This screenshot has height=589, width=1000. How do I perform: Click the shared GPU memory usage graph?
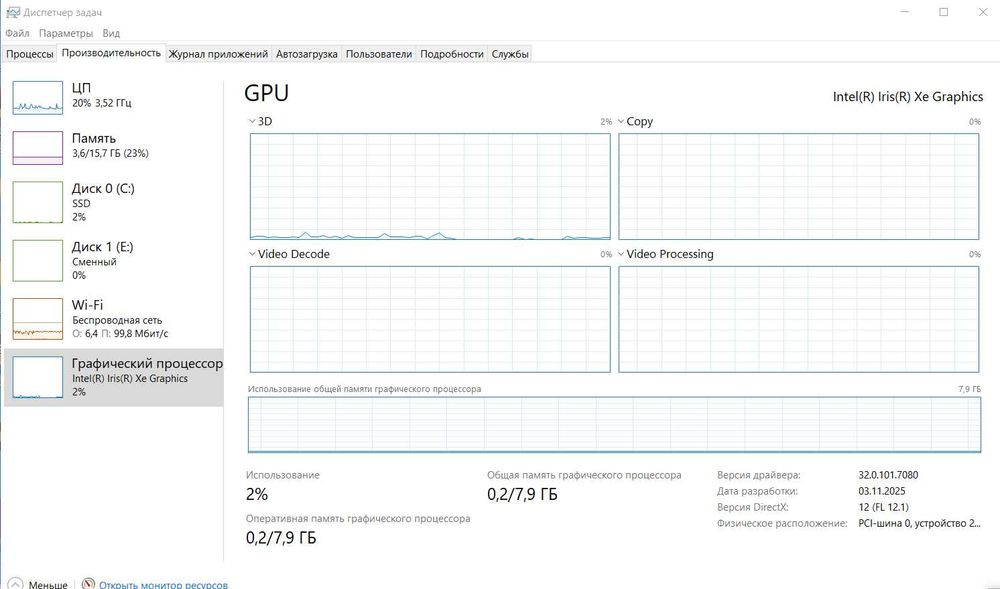coord(615,424)
